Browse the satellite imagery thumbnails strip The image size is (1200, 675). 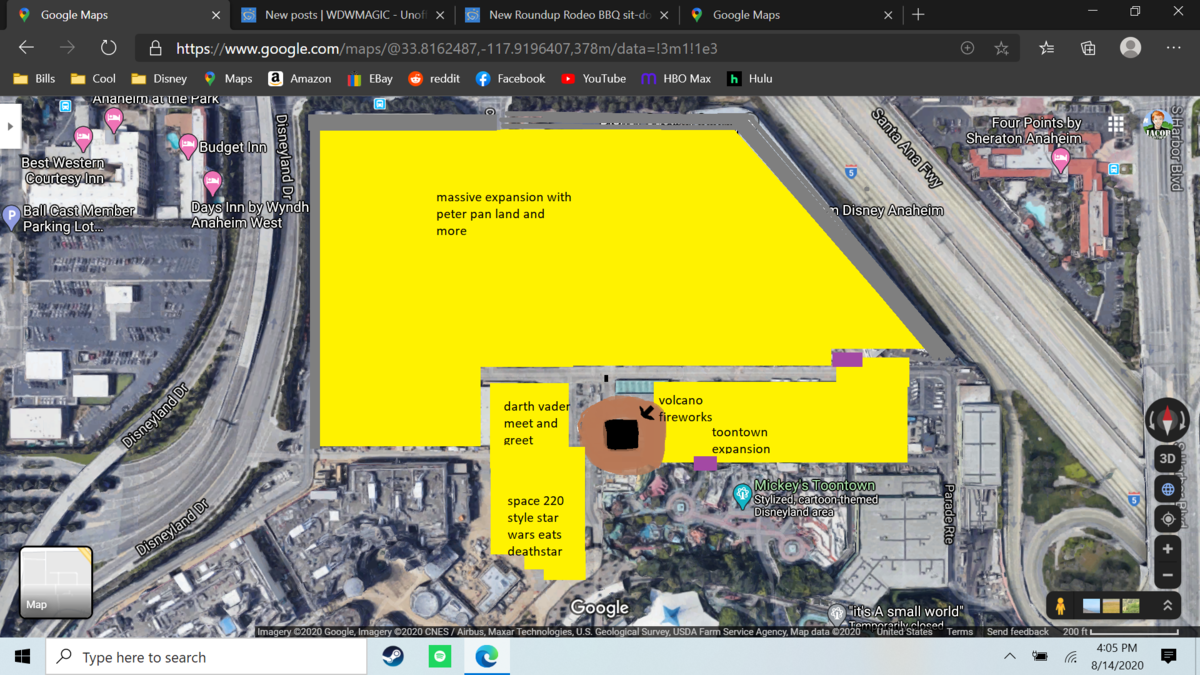click(x=1111, y=606)
